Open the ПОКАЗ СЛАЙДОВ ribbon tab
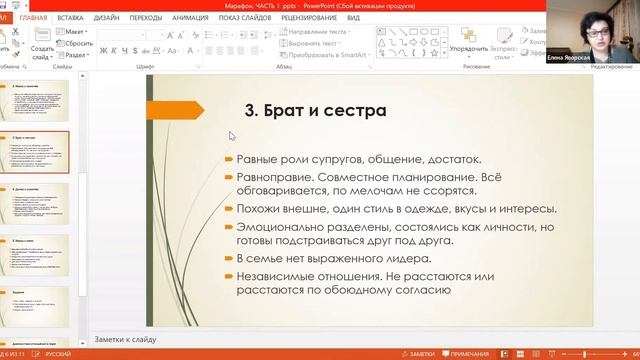The image size is (640, 360). (x=245, y=18)
